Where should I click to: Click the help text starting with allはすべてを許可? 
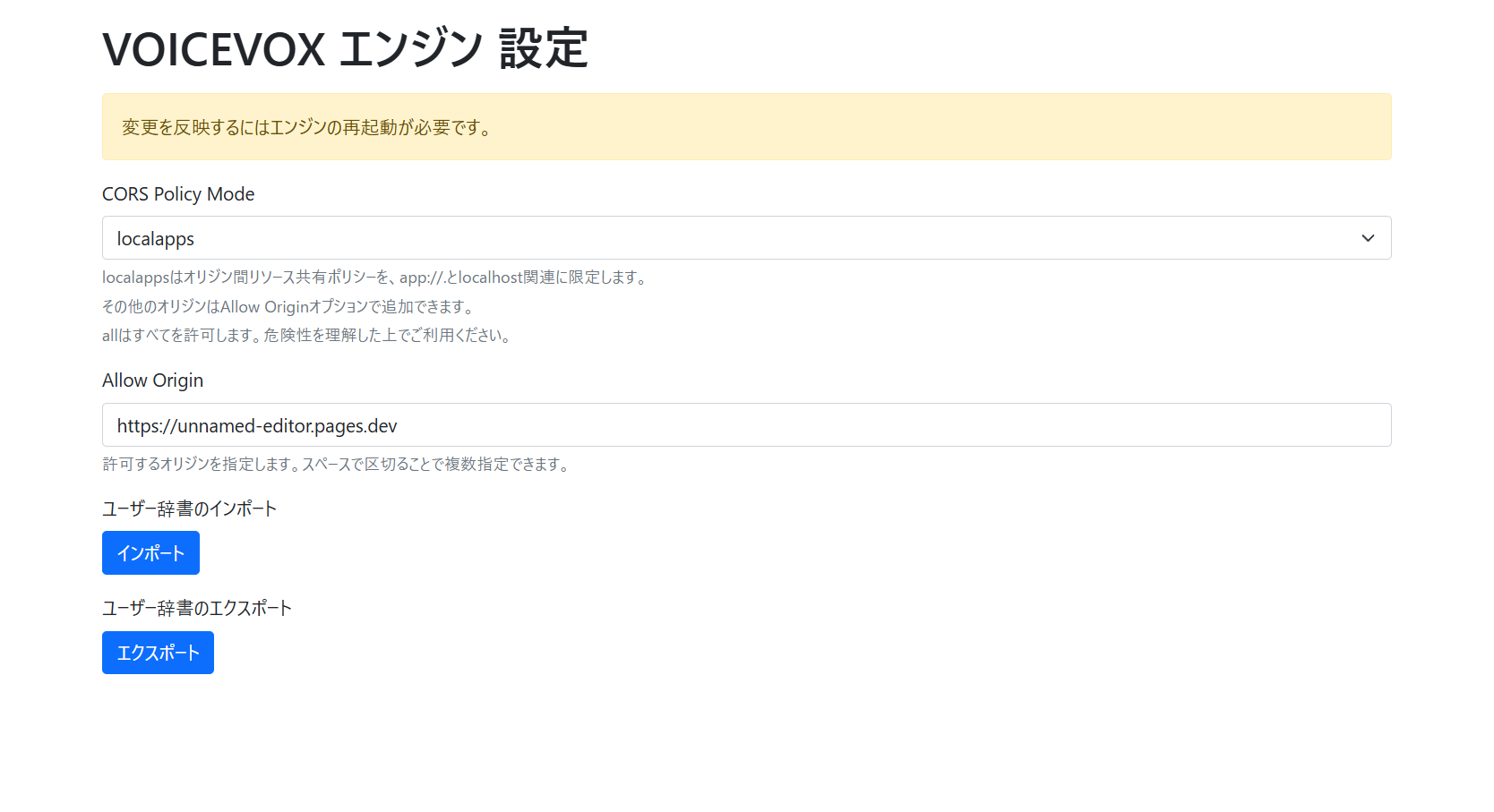point(307,336)
